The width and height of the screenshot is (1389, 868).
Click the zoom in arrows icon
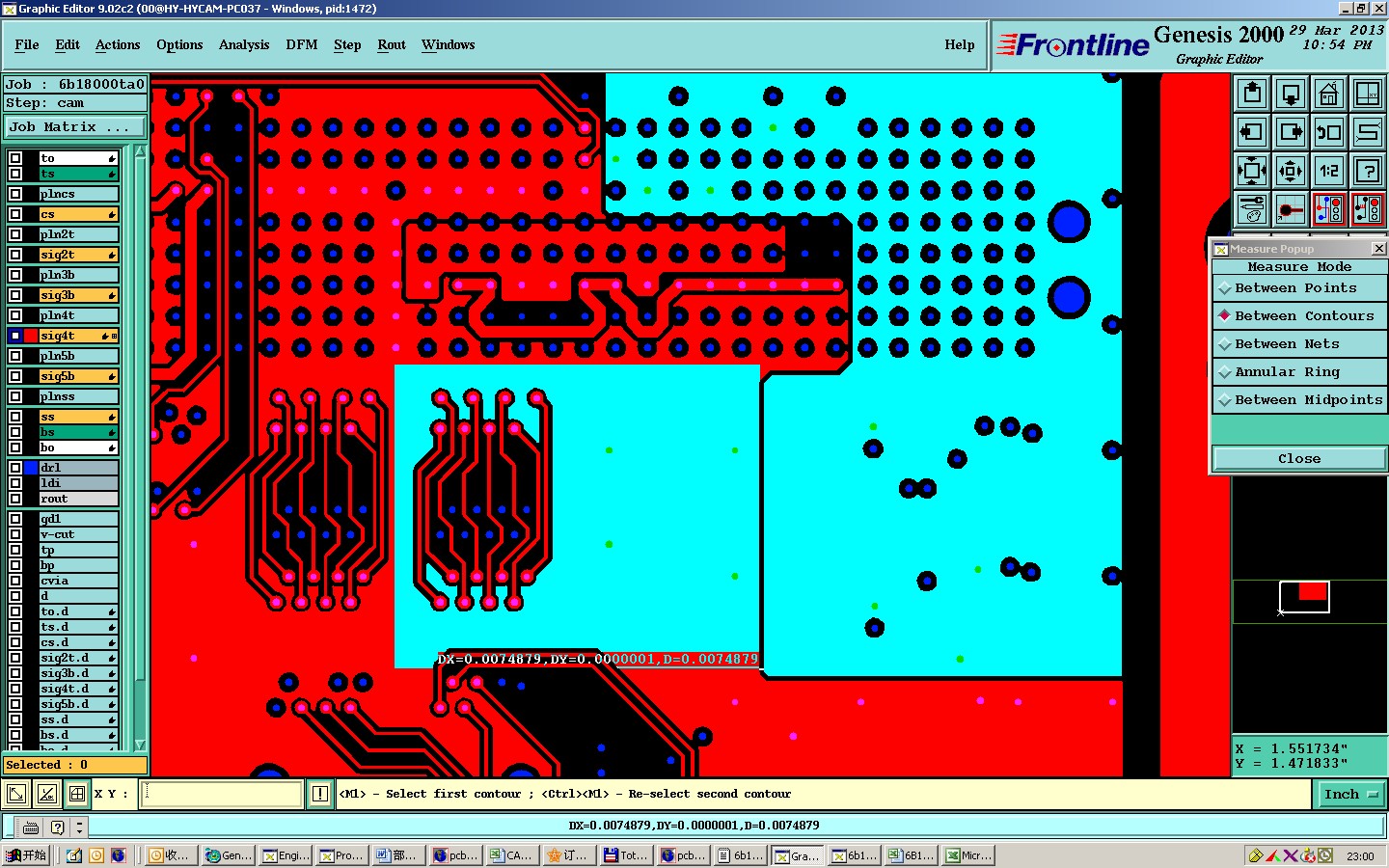click(x=1252, y=171)
